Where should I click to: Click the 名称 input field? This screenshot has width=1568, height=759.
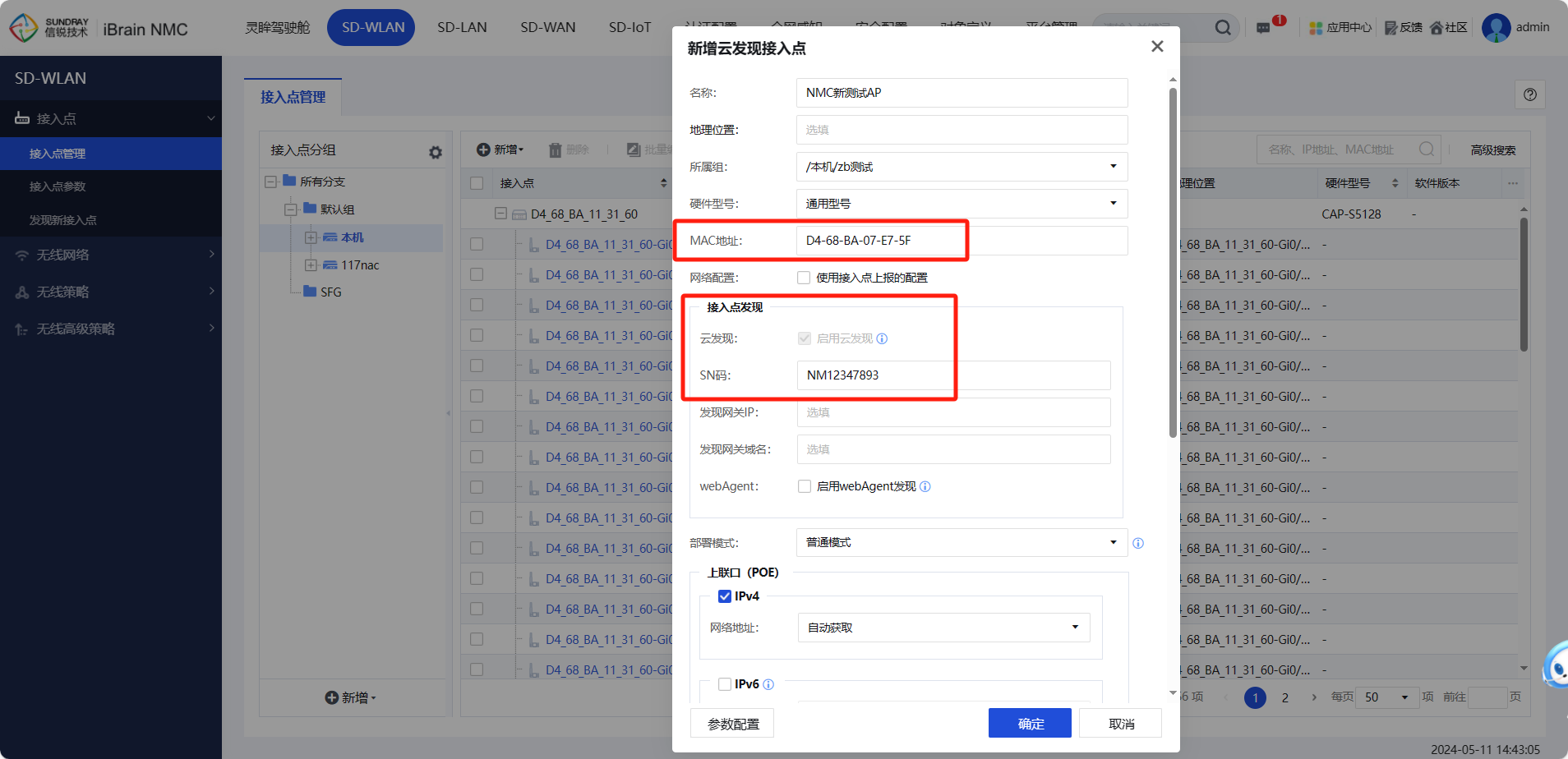pos(962,93)
